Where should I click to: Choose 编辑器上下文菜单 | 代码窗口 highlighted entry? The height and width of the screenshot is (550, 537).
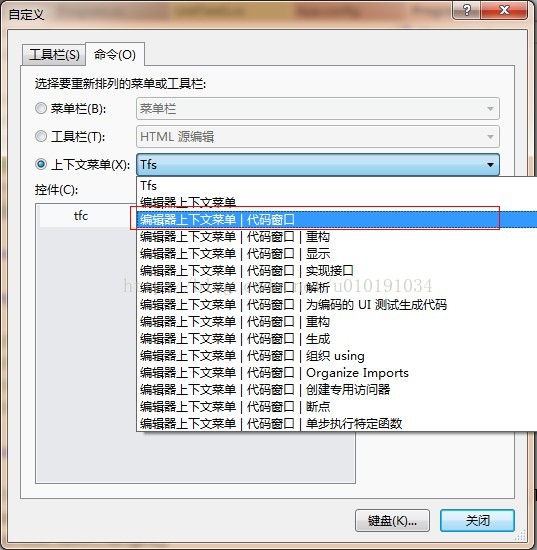click(x=337, y=220)
